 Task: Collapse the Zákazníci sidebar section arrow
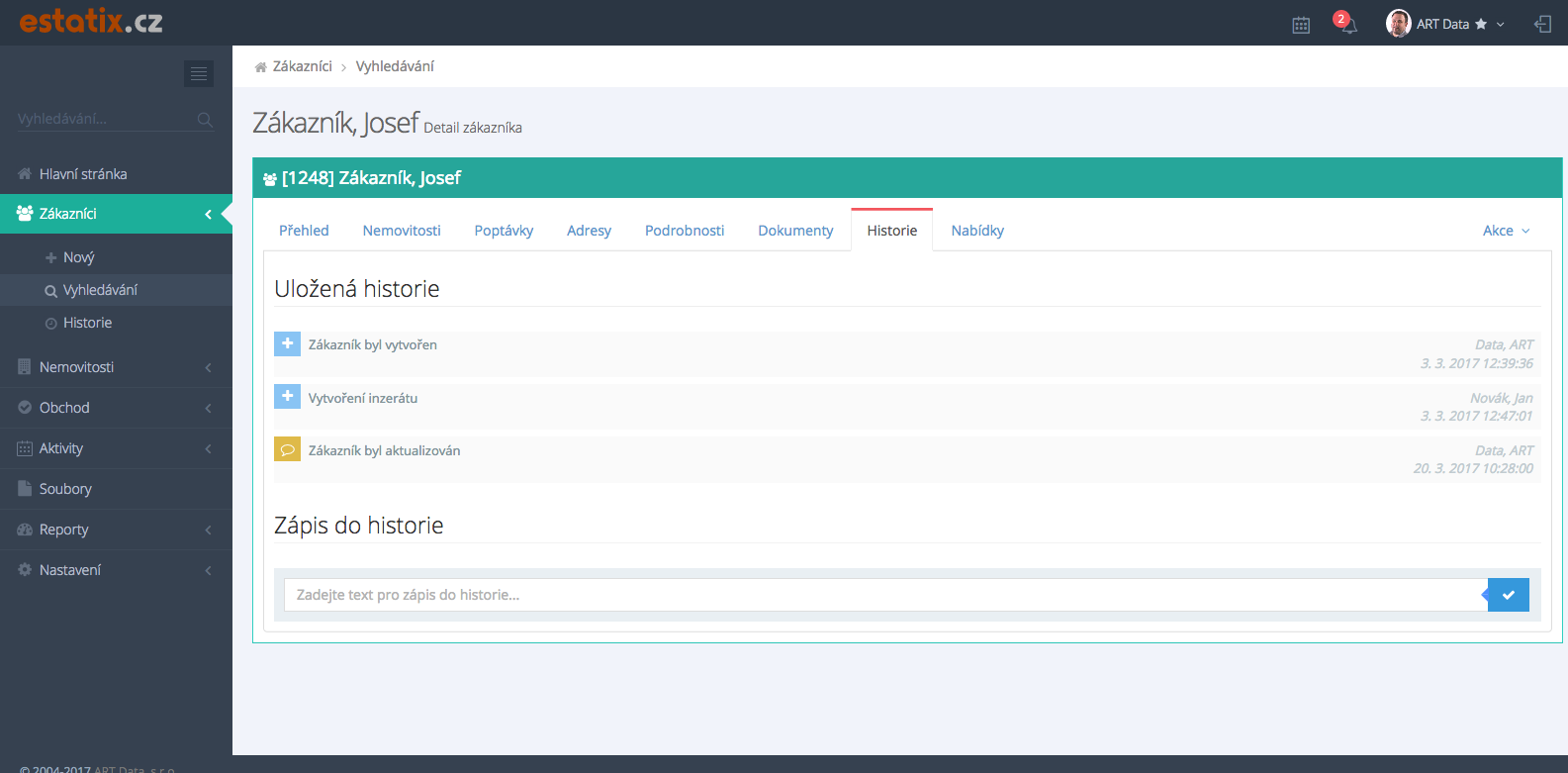pyautogui.click(x=208, y=214)
